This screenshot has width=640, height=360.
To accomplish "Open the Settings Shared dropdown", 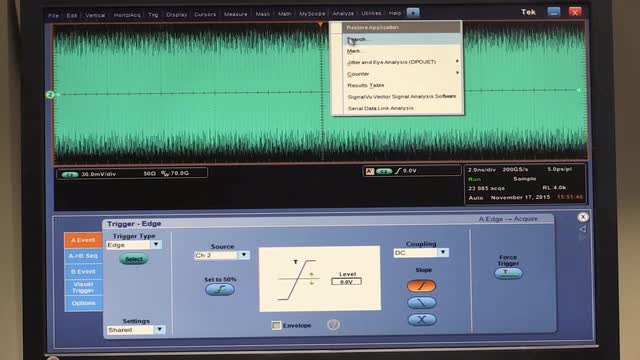I will (x=160, y=329).
